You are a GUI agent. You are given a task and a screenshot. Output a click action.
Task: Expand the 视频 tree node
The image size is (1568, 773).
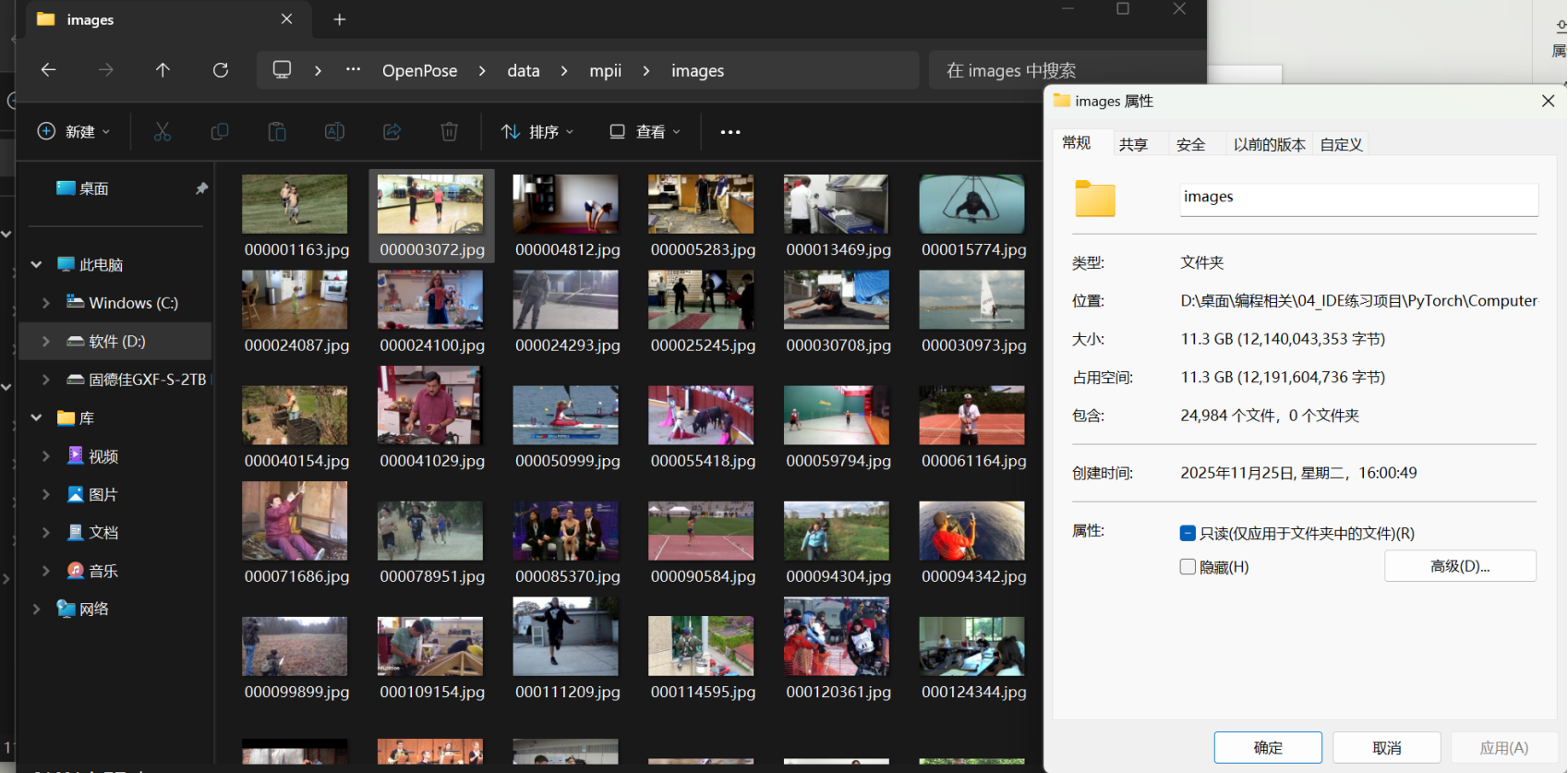[46, 456]
